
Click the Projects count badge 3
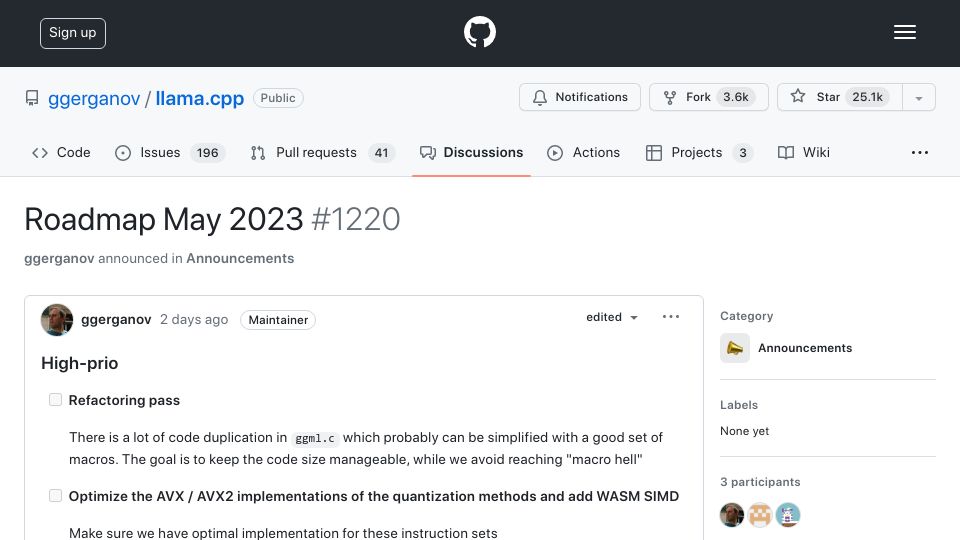[743, 152]
